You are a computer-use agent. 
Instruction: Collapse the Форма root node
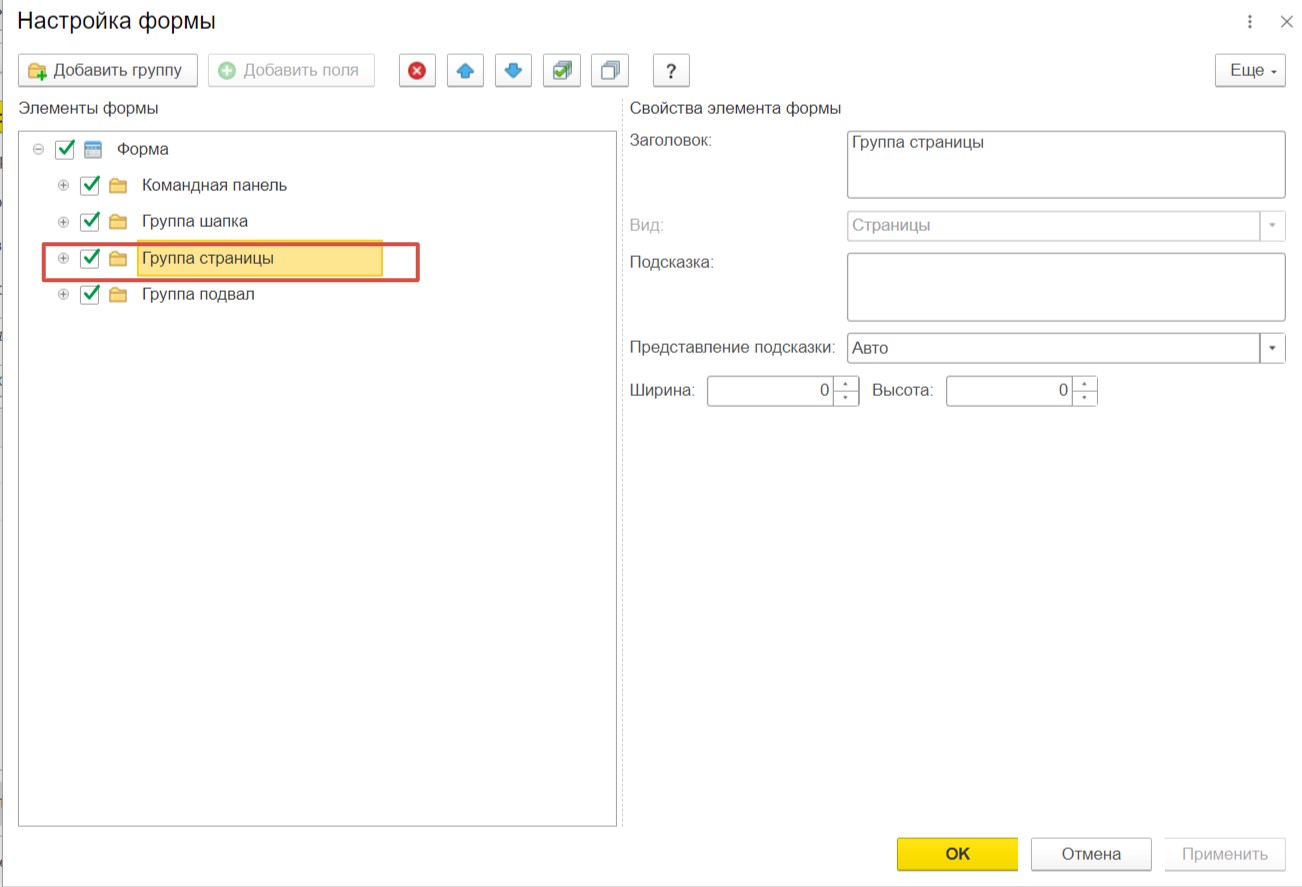click(x=39, y=149)
